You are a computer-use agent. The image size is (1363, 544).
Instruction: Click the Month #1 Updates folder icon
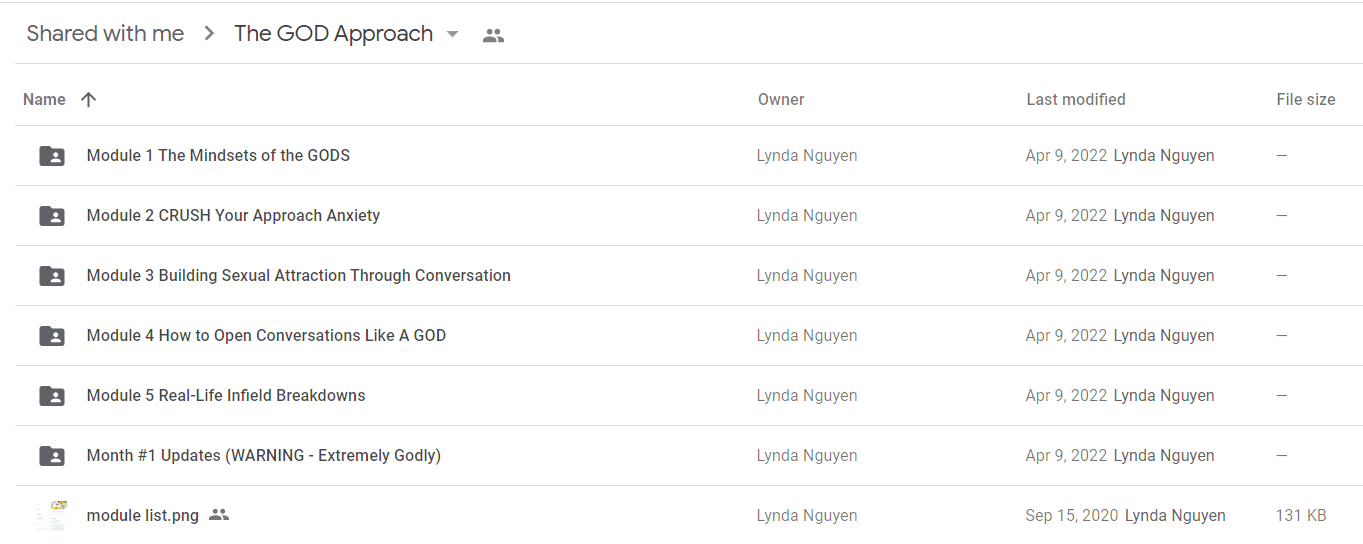[52, 456]
